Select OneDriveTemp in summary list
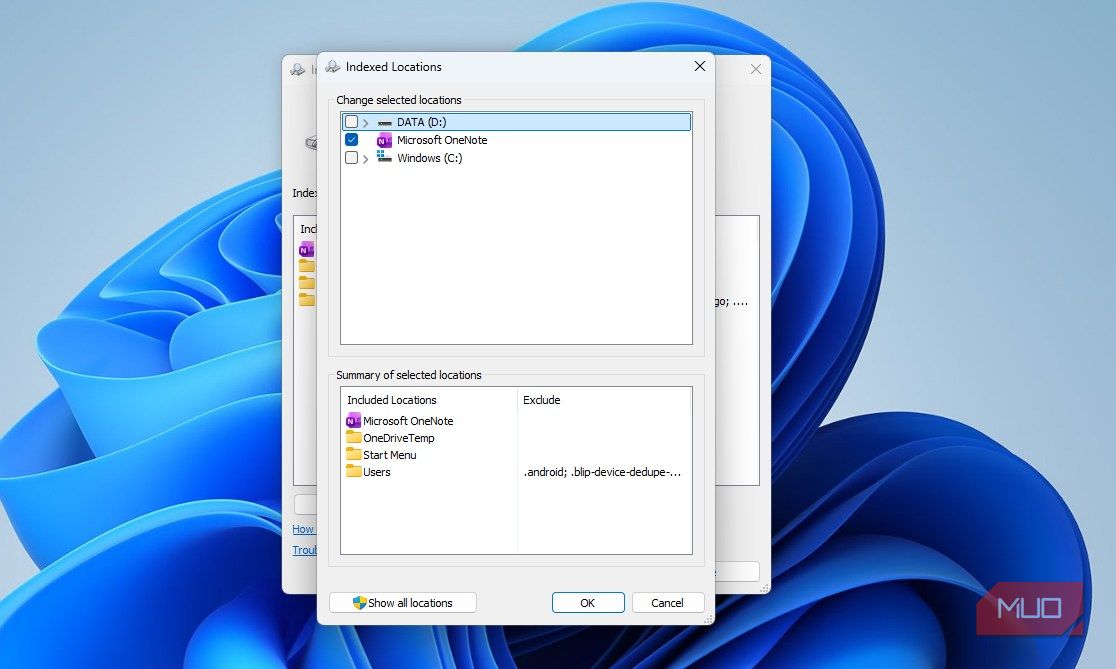The image size is (1116, 669). [399, 438]
